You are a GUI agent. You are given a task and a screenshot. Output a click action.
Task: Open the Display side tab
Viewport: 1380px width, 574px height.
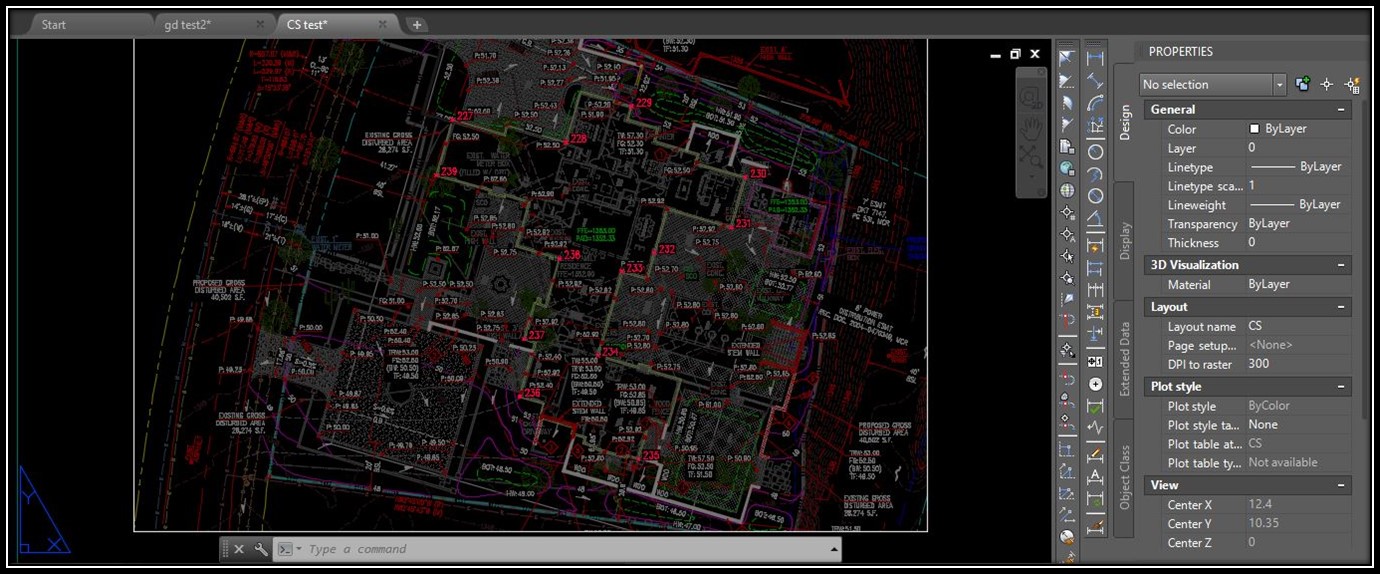(x=1124, y=240)
